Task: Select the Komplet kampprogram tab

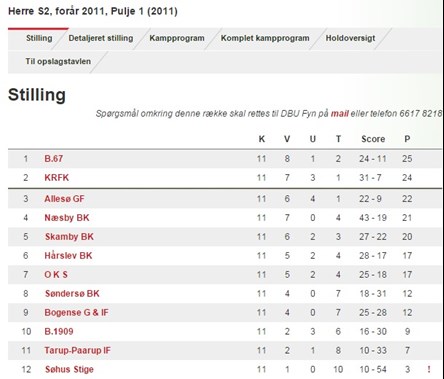Action: [x=265, y=38]
